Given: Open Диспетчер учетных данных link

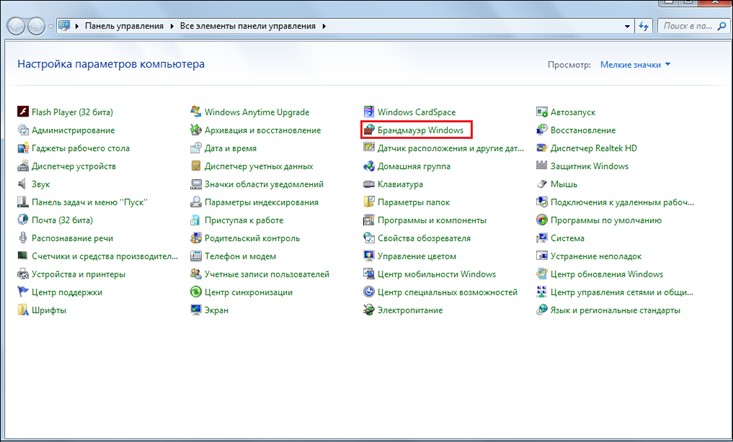Looking at the screenshot, I should tap(259, 166).
